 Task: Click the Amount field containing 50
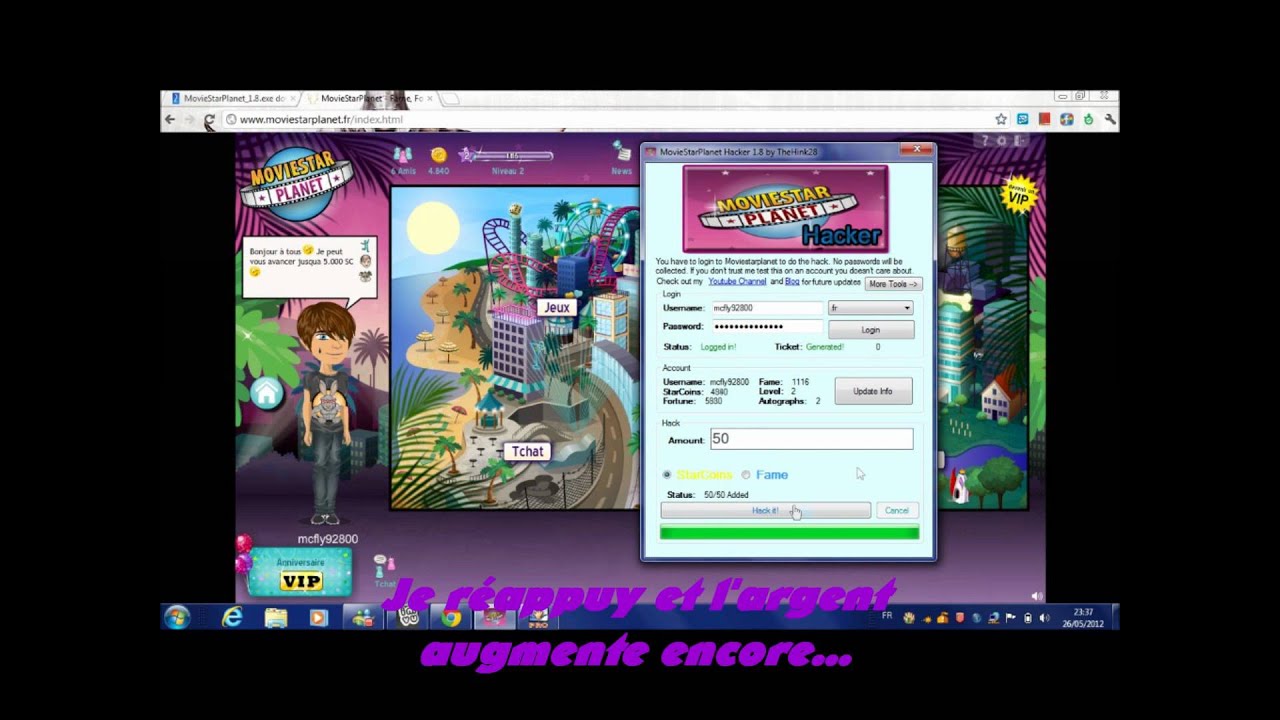811,439
